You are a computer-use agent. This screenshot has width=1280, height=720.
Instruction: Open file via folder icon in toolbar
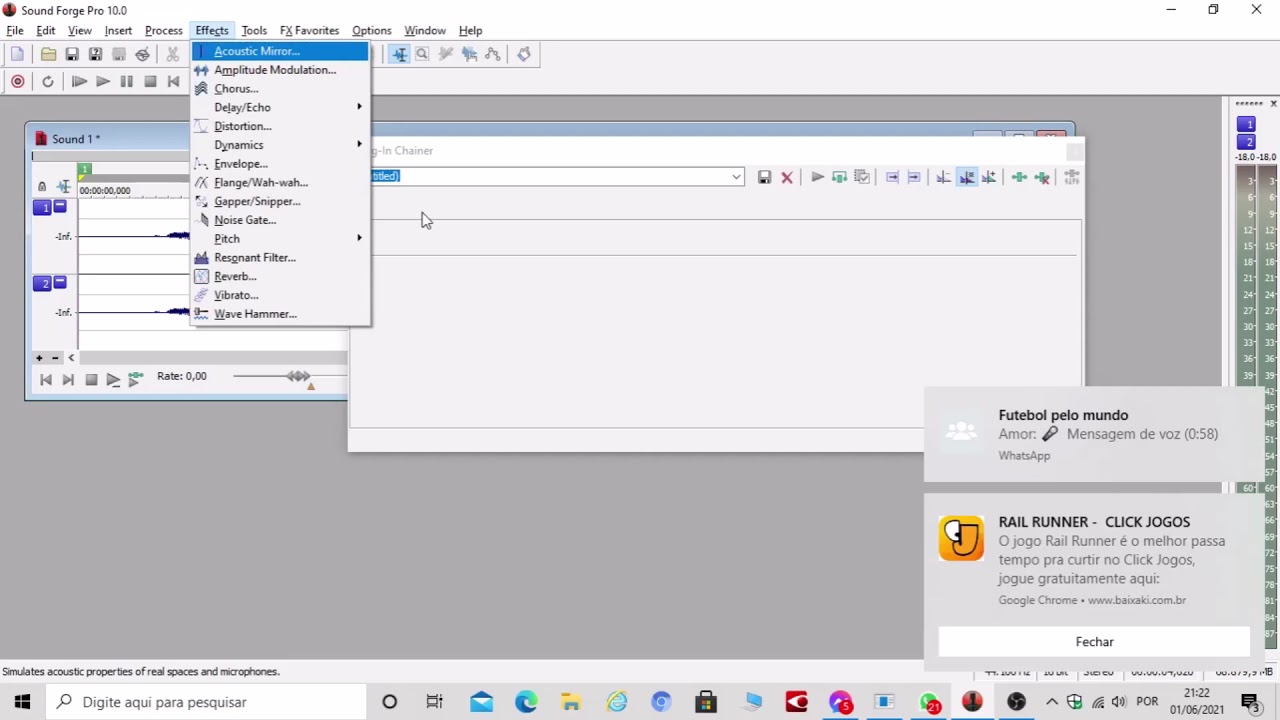tap(48, 54)
